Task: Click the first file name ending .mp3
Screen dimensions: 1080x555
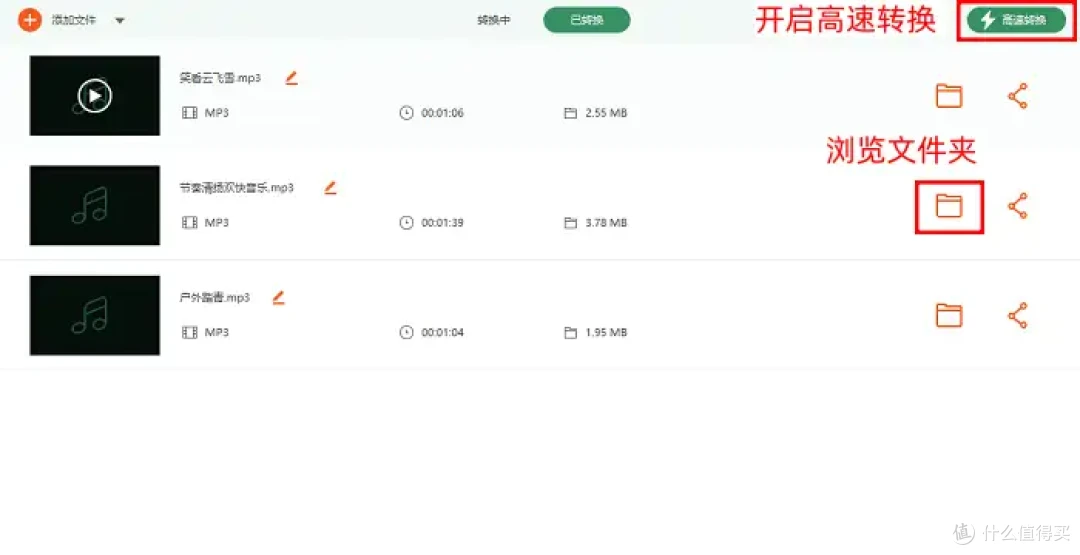Action: pyautogui.click(x=220, y=78)
